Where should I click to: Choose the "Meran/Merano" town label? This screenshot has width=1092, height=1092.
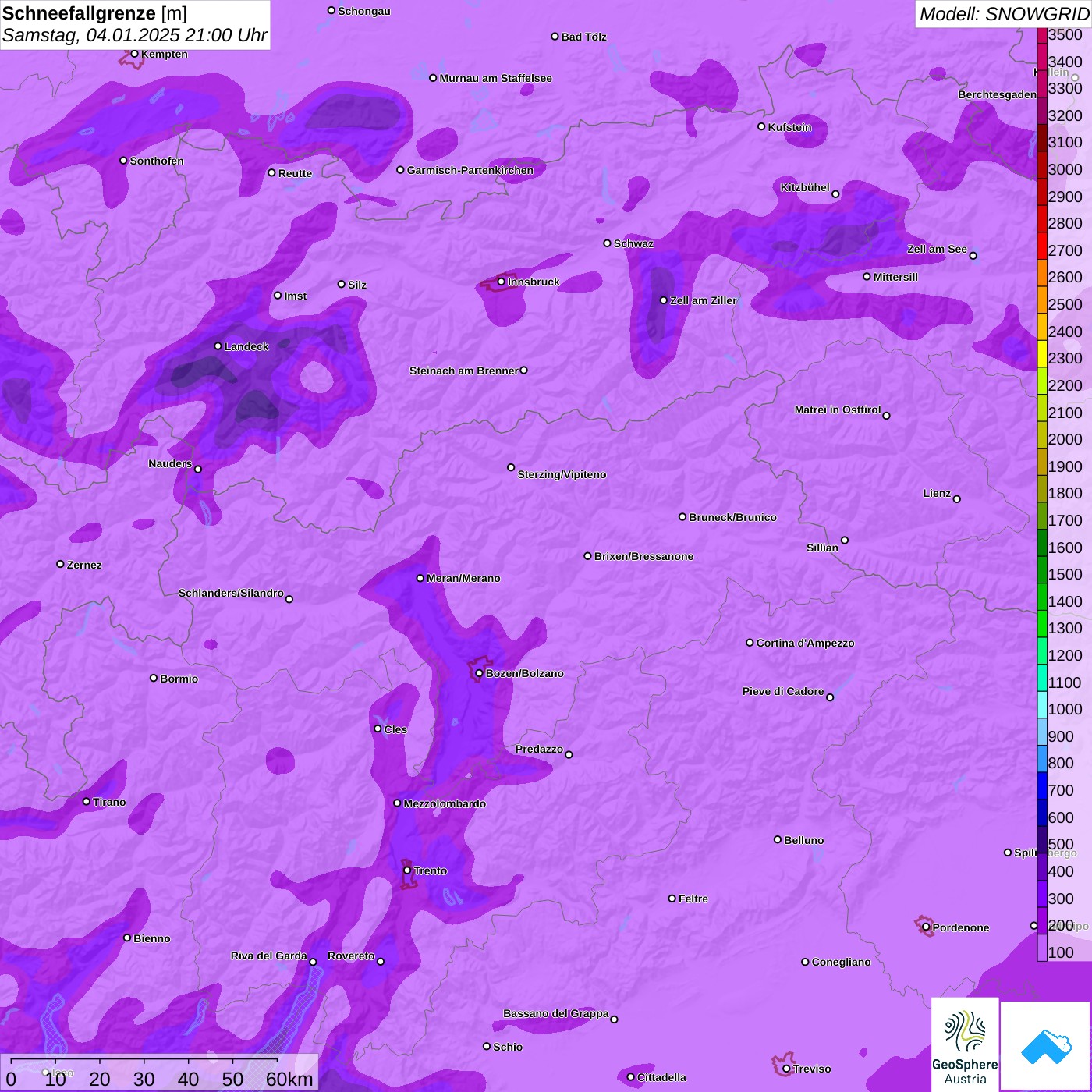coord(463,578)
